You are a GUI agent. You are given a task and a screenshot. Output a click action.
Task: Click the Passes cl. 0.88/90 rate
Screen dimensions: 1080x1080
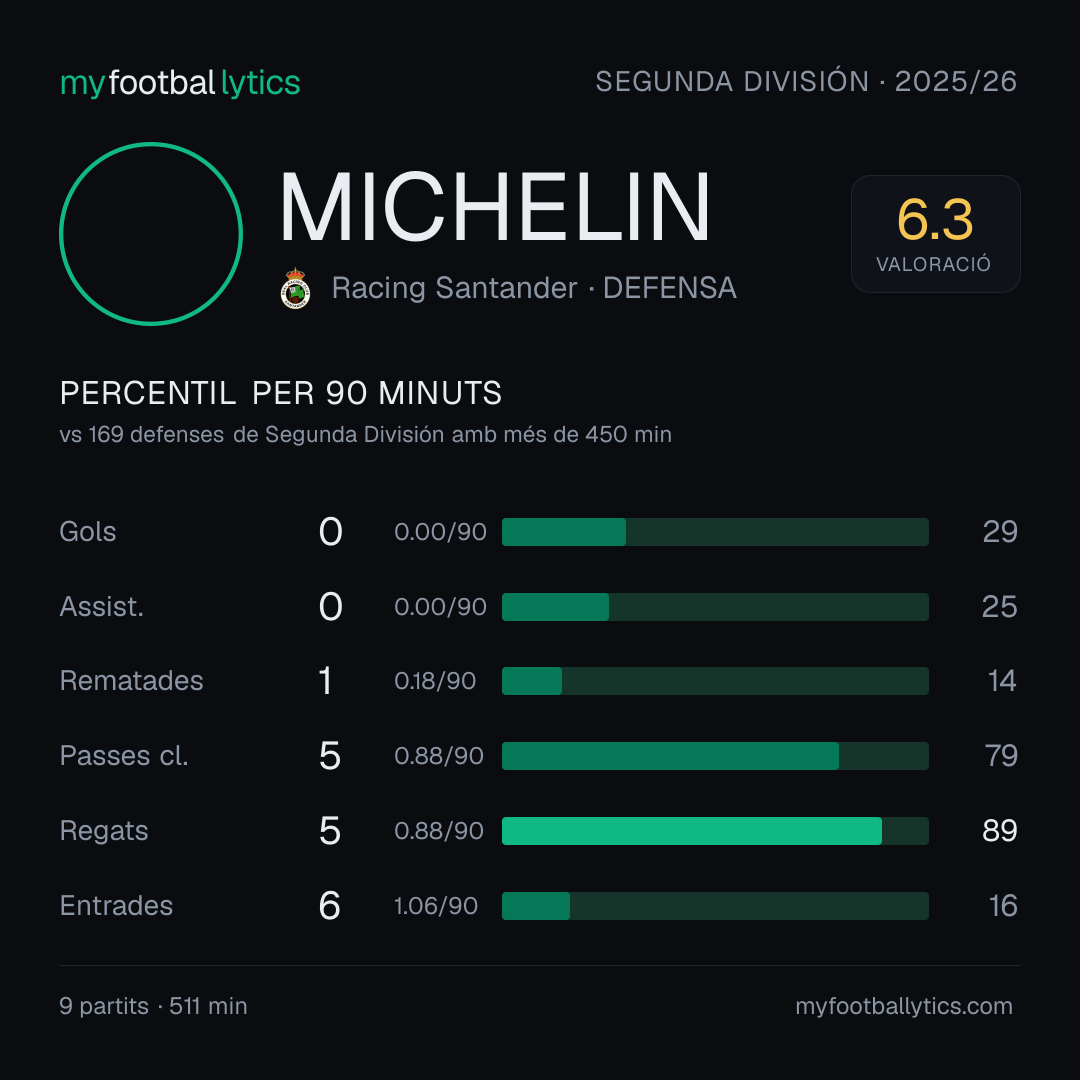tap(439, 756)
